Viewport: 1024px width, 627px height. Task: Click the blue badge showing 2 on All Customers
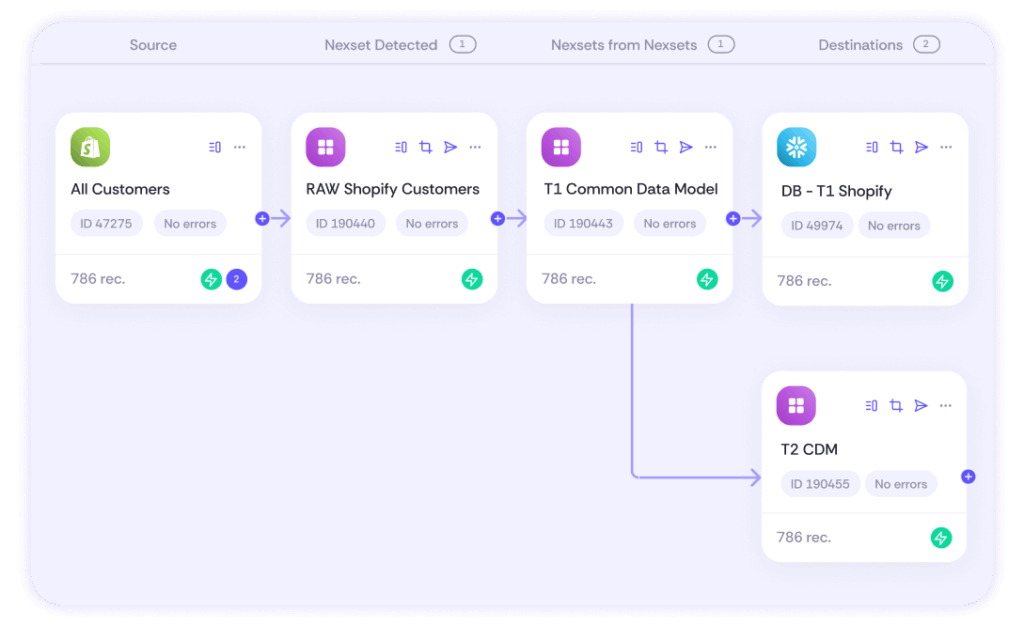pyautogui.click(x=236, y=279)
